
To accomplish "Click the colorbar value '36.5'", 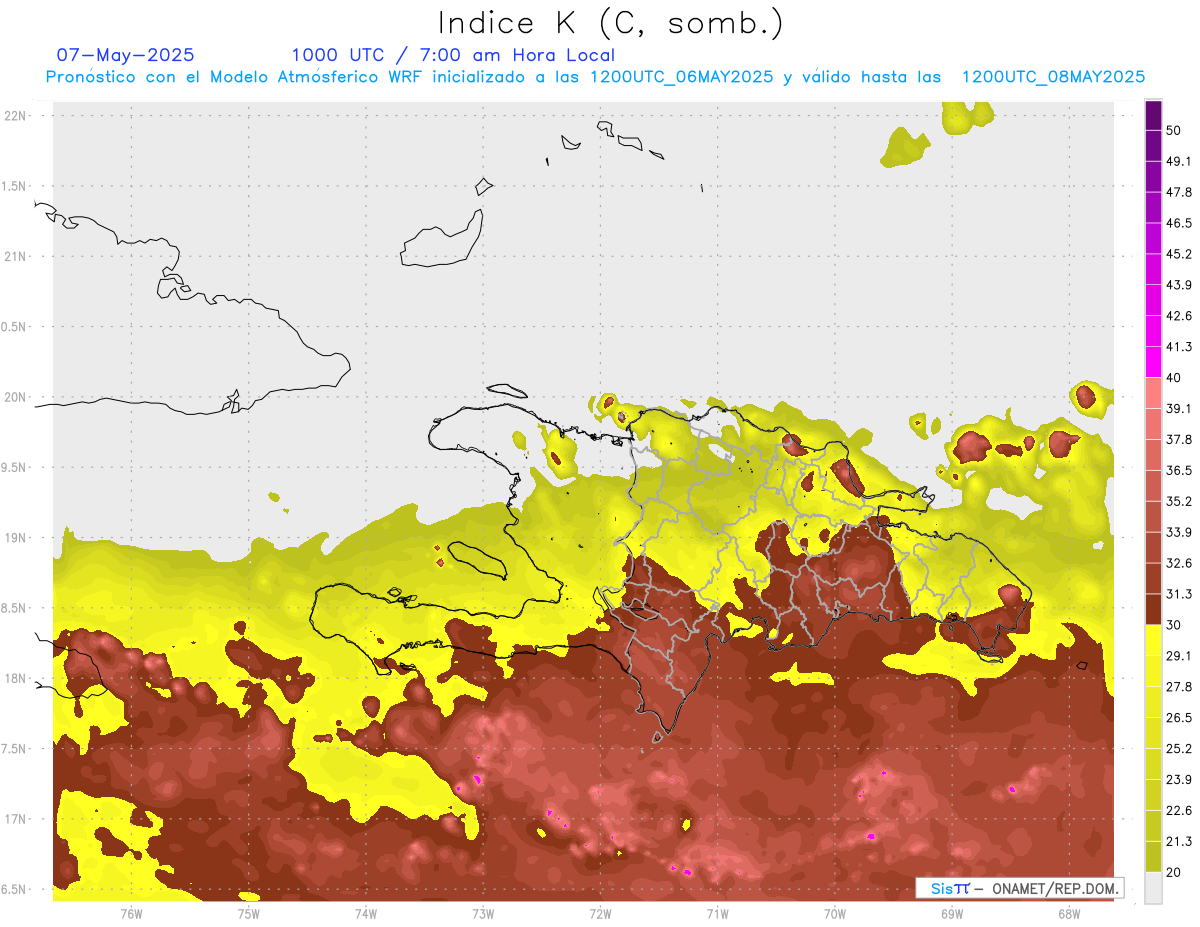I will pyautogui.click(x=1179, y=471).
